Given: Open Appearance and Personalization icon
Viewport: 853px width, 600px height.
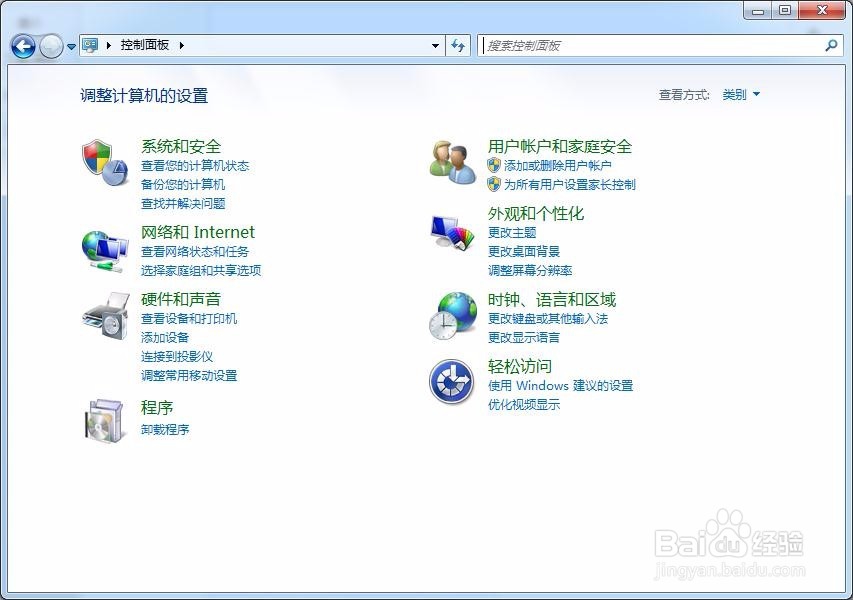Looking at the screenshot, I should point(452,232).
